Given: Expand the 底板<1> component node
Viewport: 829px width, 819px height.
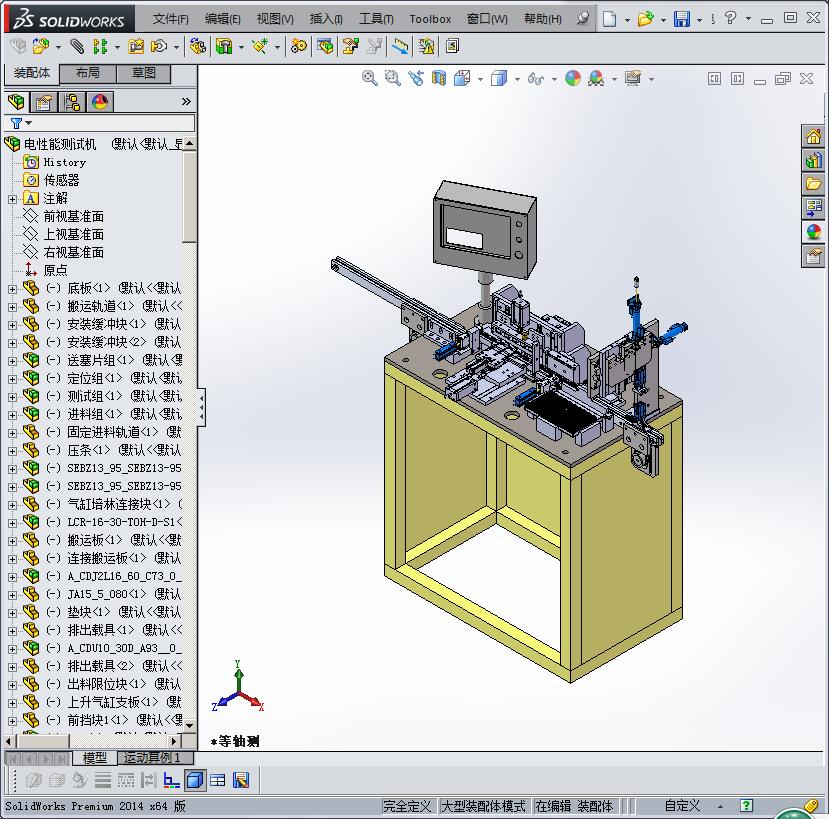Looking at the screenshot, I should click(x=12, y=289).
